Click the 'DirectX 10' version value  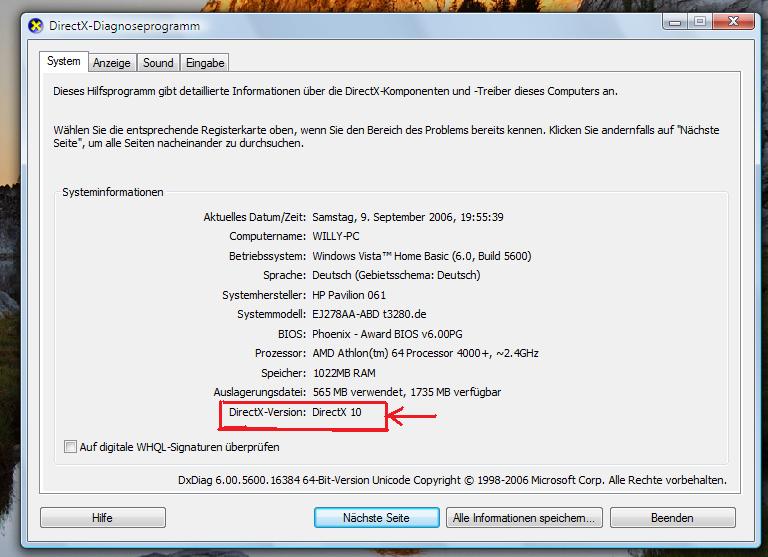(336, 412)
